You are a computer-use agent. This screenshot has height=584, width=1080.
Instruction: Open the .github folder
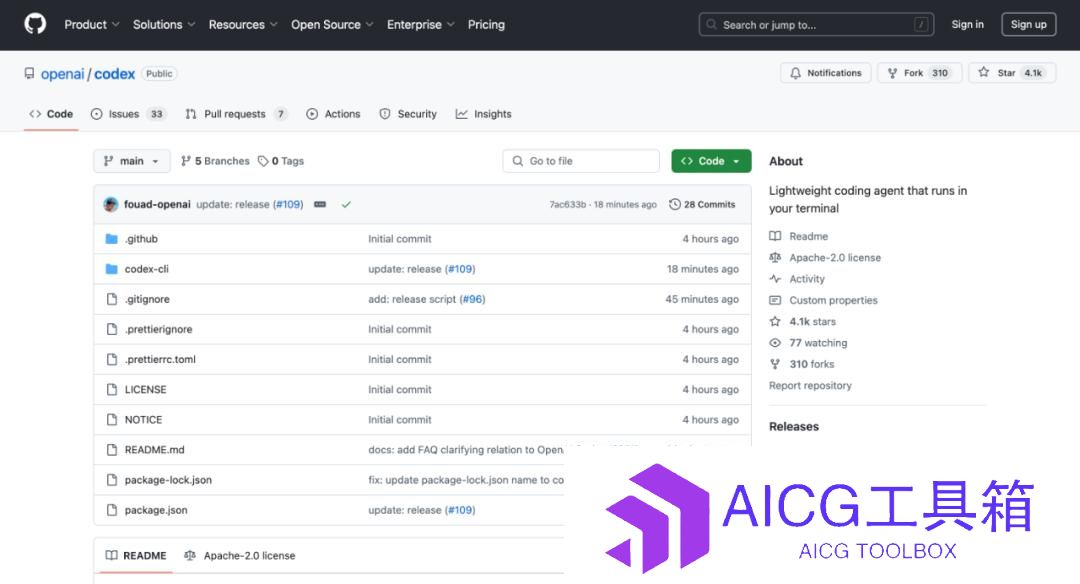pos(141,239)
